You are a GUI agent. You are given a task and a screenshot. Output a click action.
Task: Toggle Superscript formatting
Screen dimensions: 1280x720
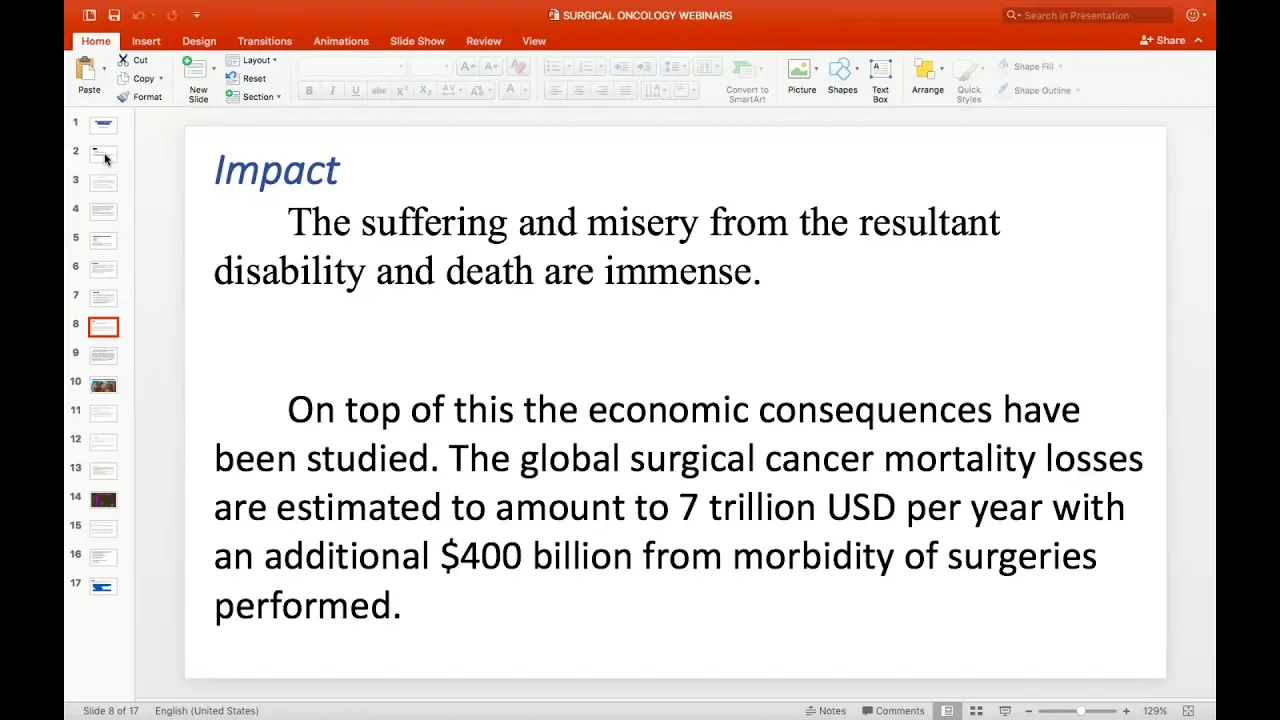pyautogui.click(x=402, y=90)
